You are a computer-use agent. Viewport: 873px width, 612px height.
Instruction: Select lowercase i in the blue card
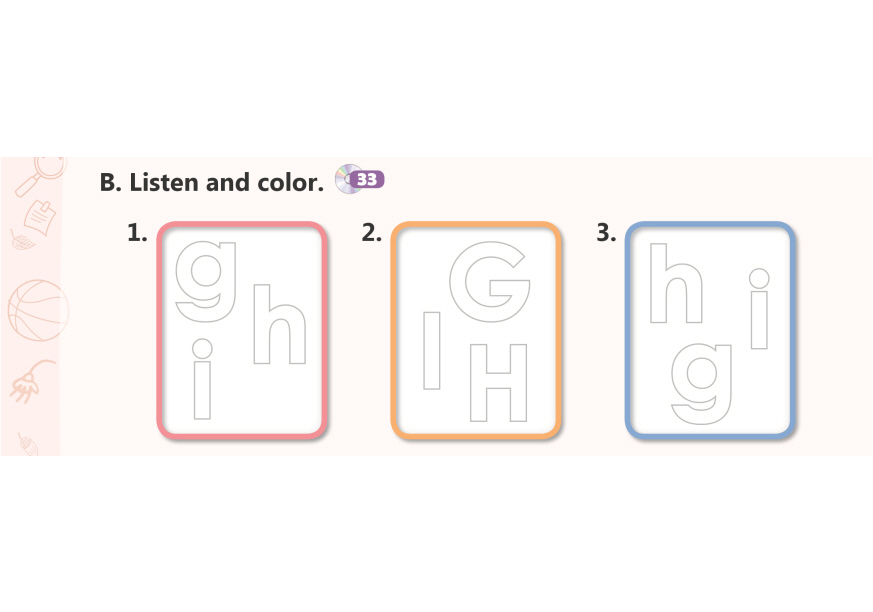(x=759, y=310)
